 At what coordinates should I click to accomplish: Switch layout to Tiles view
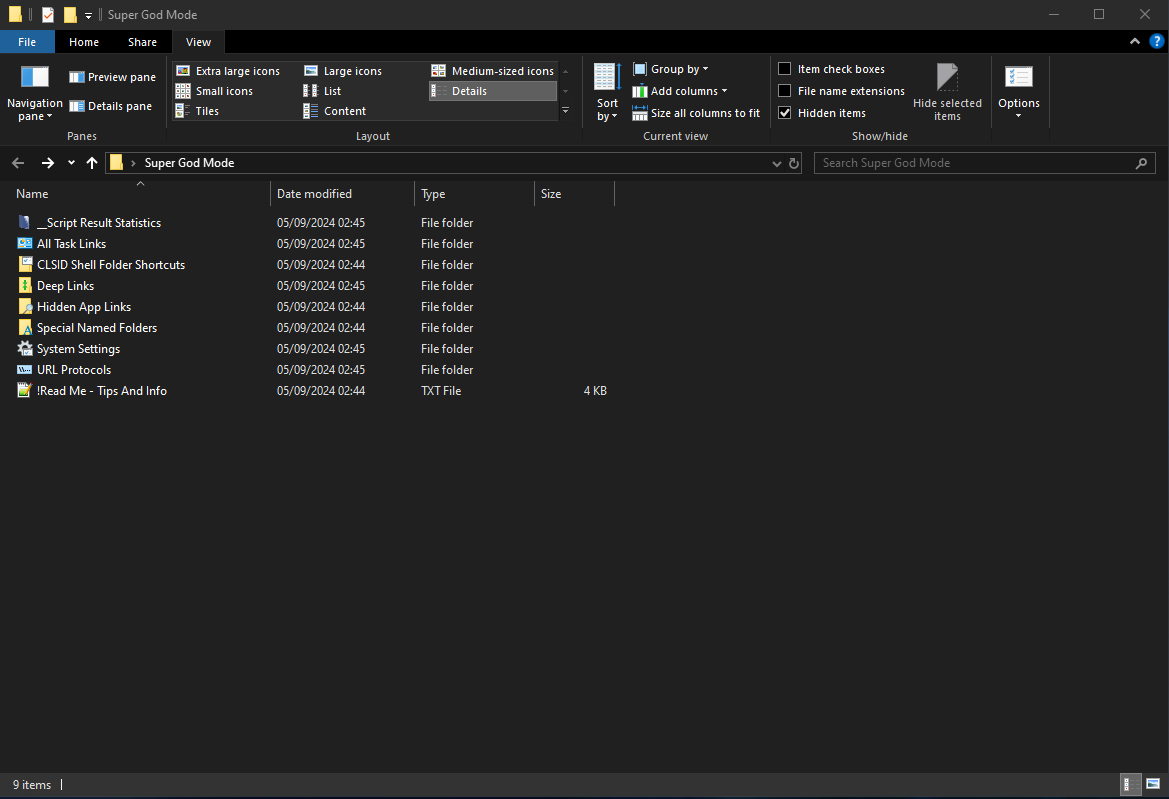(197, 111)
